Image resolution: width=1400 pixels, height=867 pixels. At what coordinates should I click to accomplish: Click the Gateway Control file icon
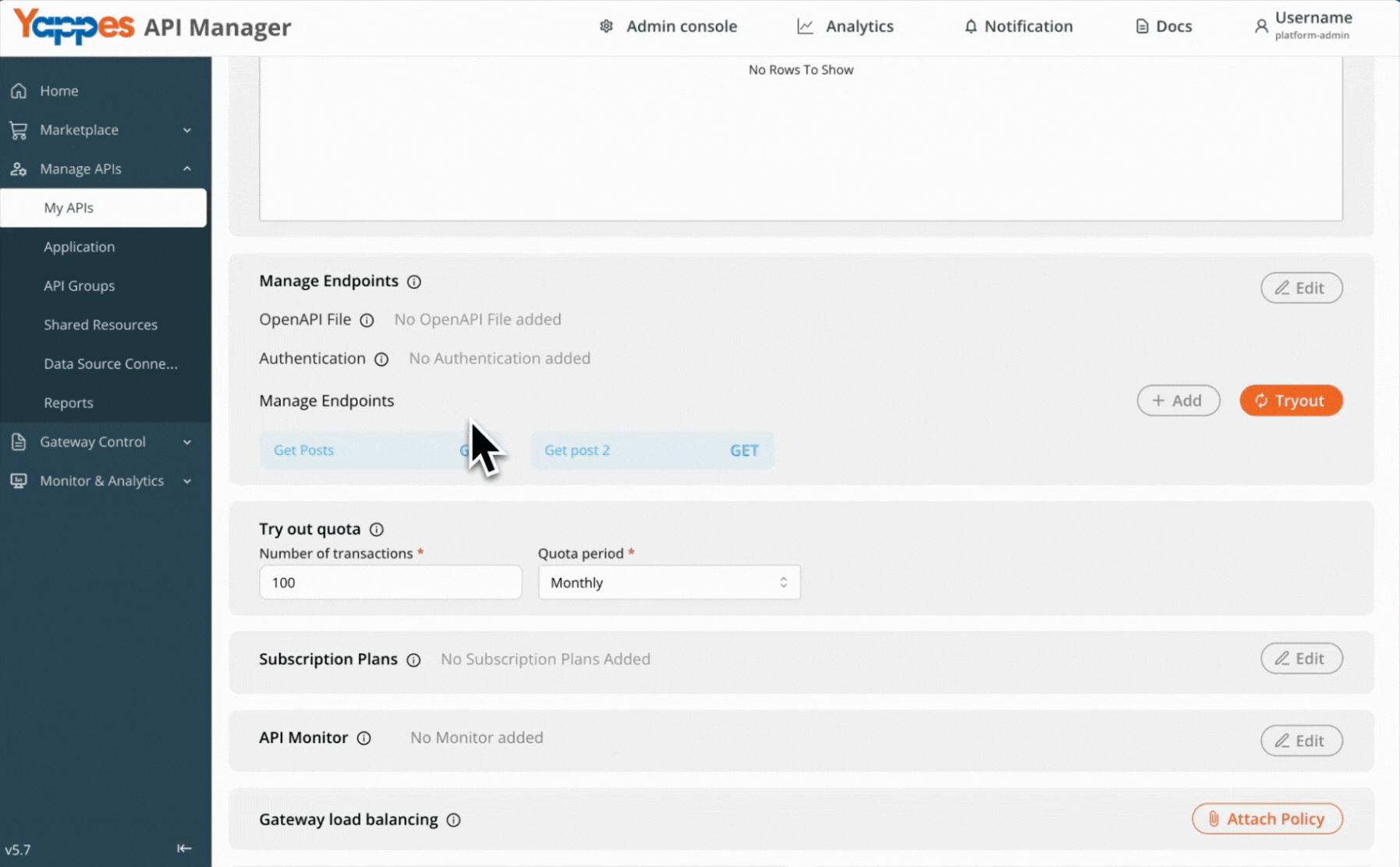[19, 442]
